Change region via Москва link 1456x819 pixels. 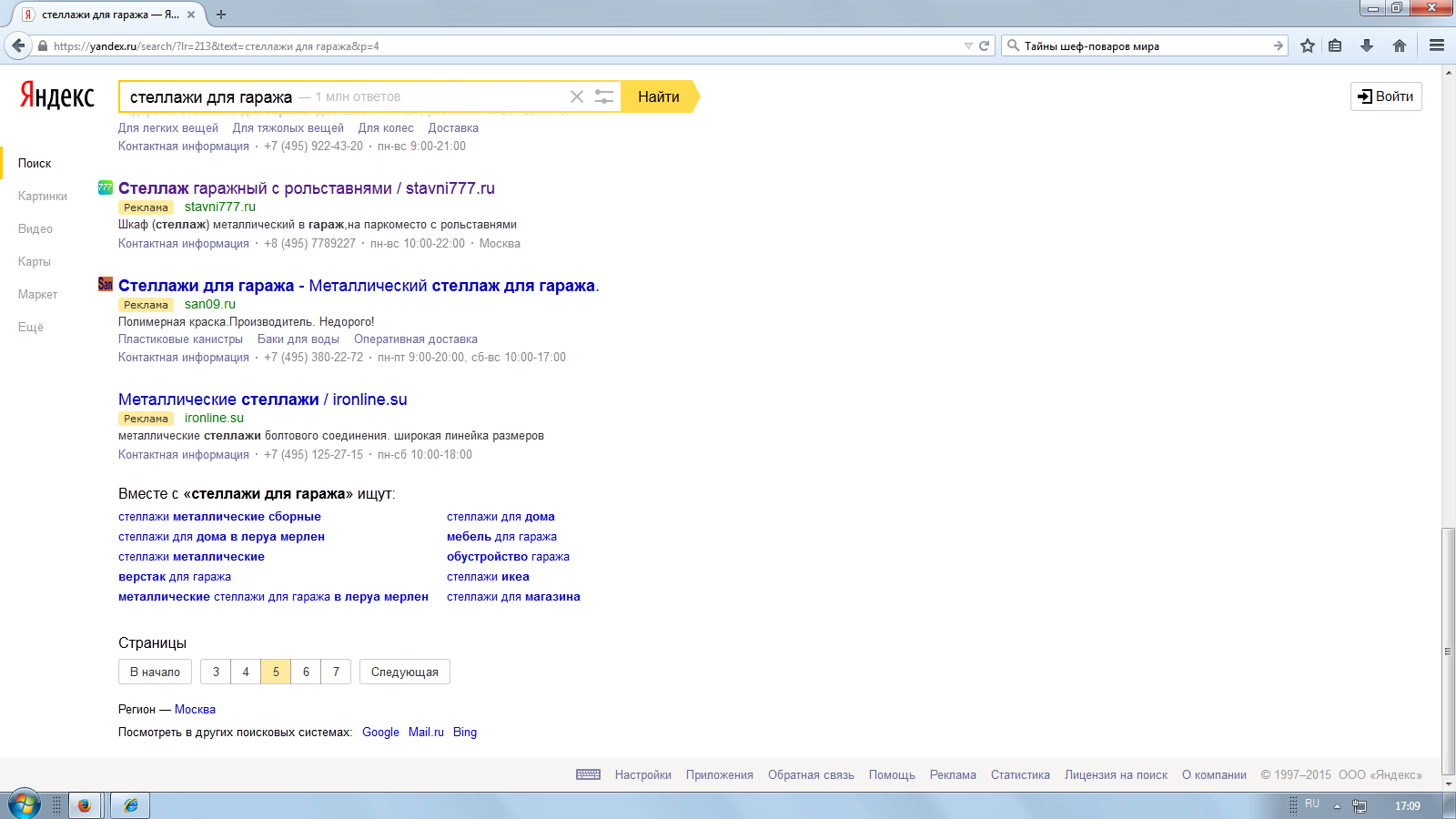(x=195, y=710)
